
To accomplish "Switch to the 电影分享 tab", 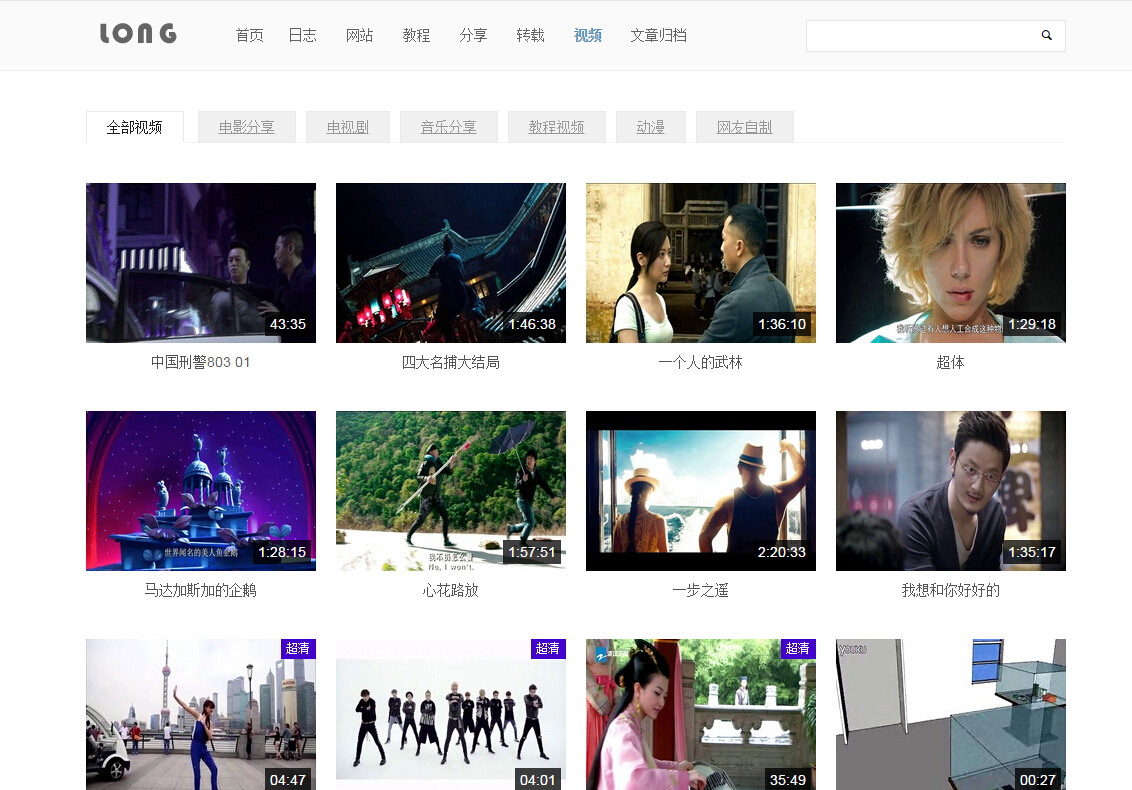I will click(x=247, y=127).
